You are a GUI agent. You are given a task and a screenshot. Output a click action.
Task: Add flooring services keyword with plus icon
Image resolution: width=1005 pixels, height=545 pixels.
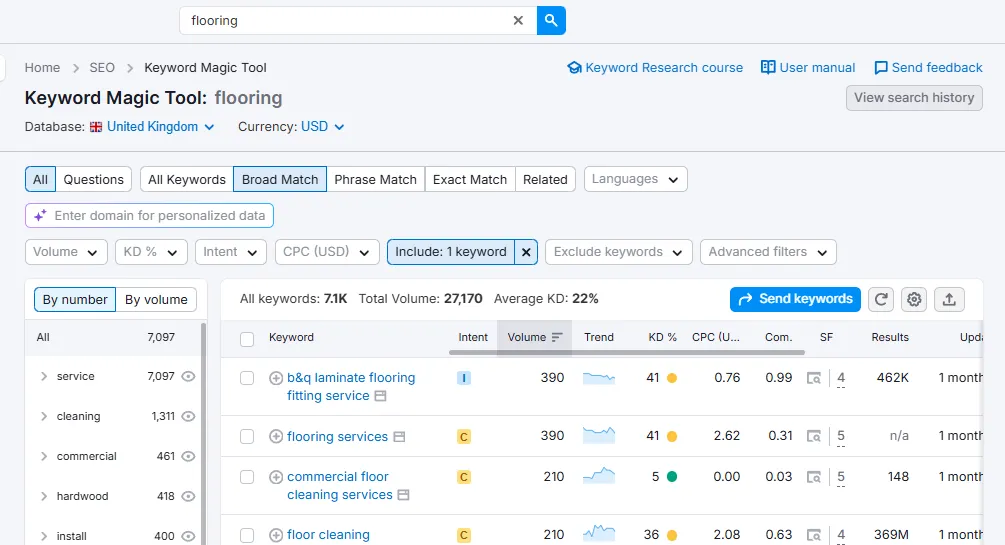(276, 437)
